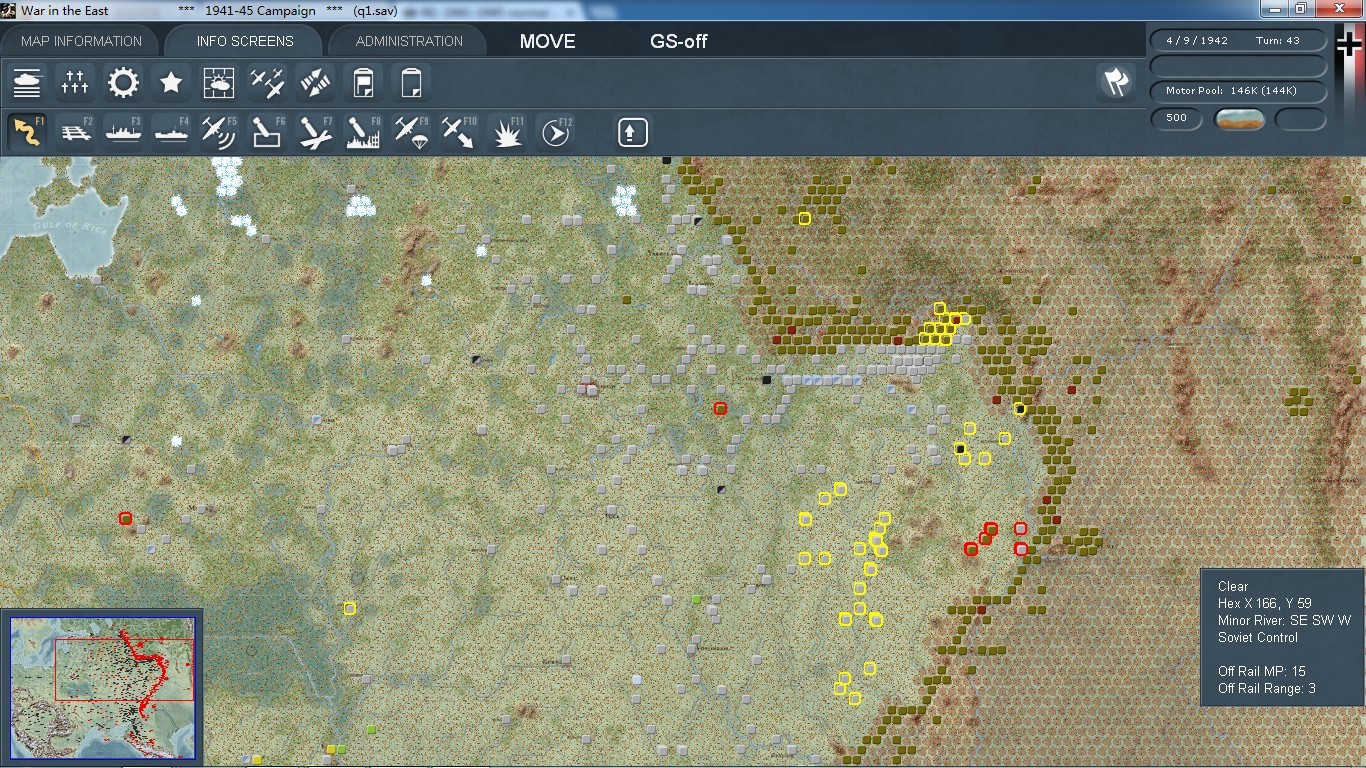Viewport: 1366px width, 768px height.
Task: Open the production gear icon
Action: (123, 83)
